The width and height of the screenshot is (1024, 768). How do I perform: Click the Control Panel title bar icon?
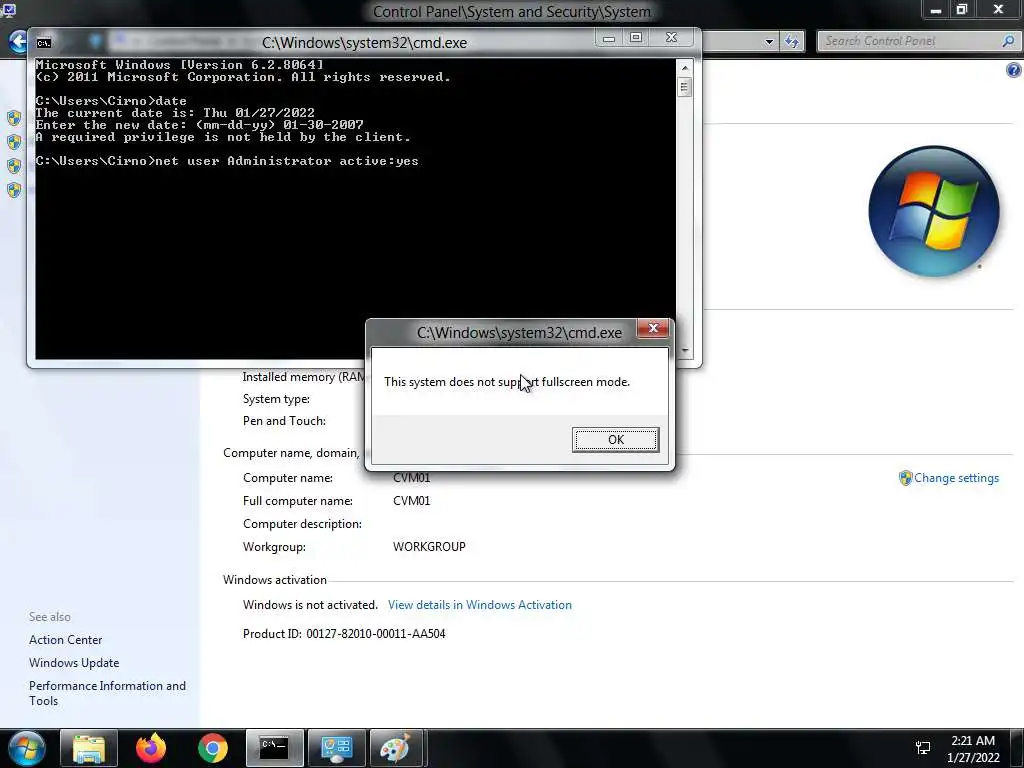click(x=9, y=9)
